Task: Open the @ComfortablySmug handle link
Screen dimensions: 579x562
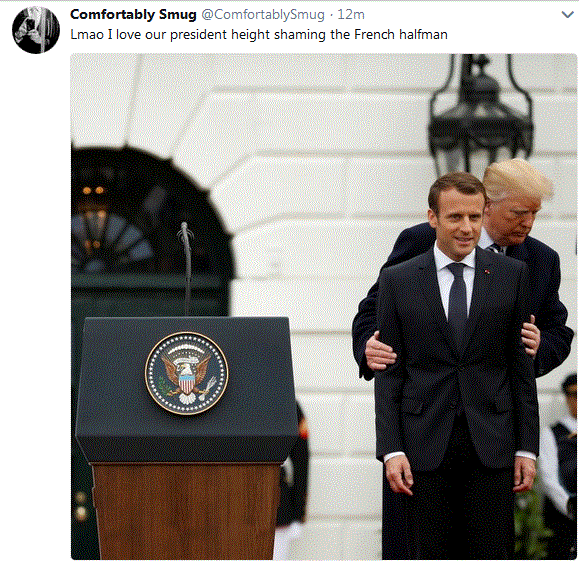Action: (x=263, y=15)
